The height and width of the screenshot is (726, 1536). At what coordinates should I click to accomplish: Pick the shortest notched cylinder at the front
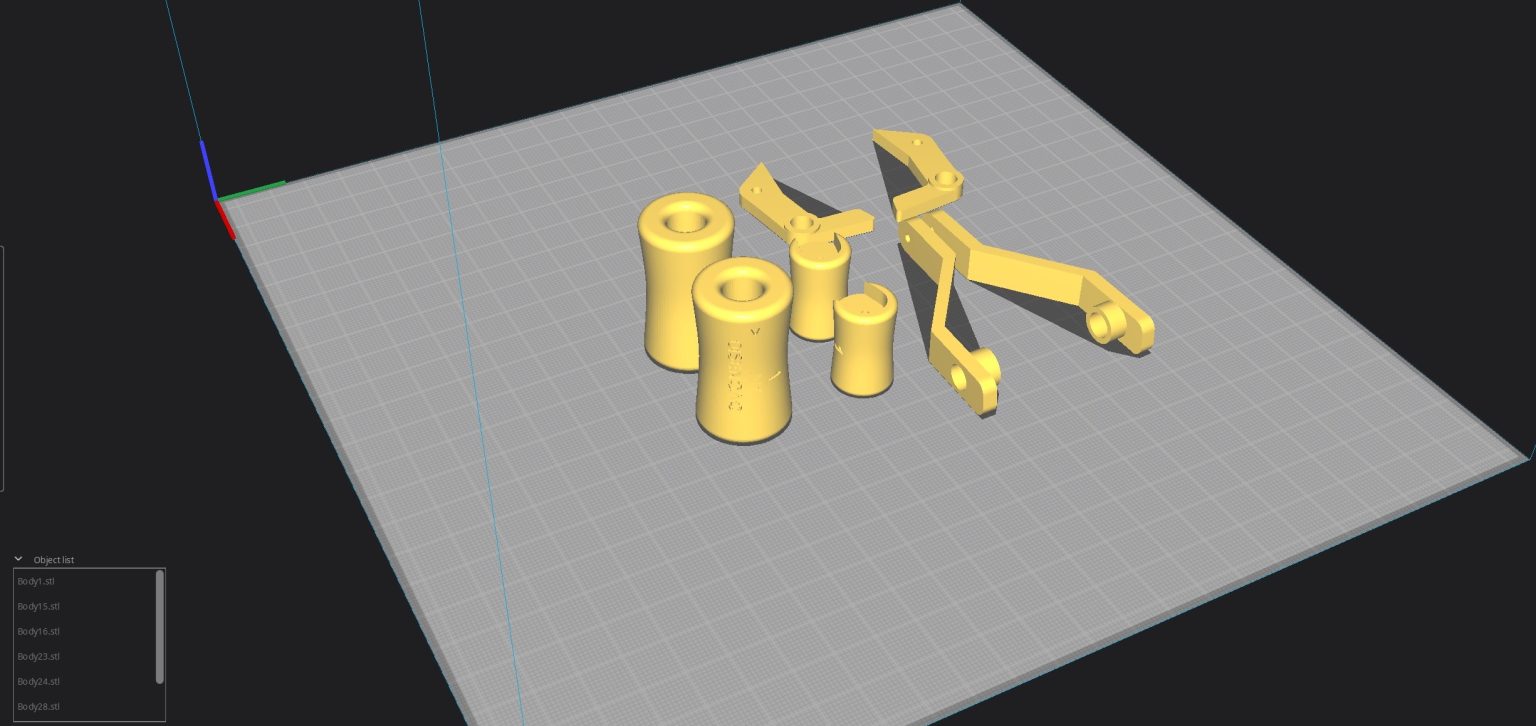coord(861,350)
